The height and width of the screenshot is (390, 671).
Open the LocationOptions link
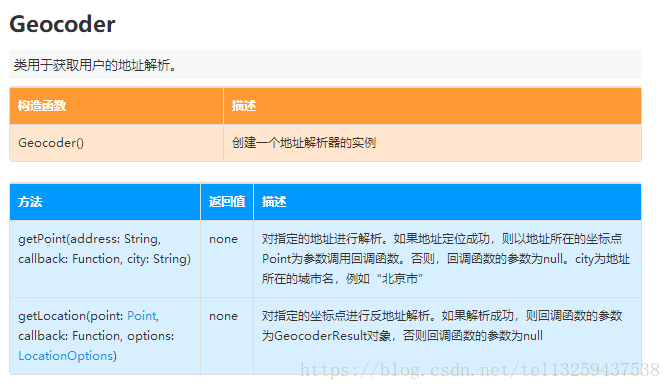tap(65, 356)
